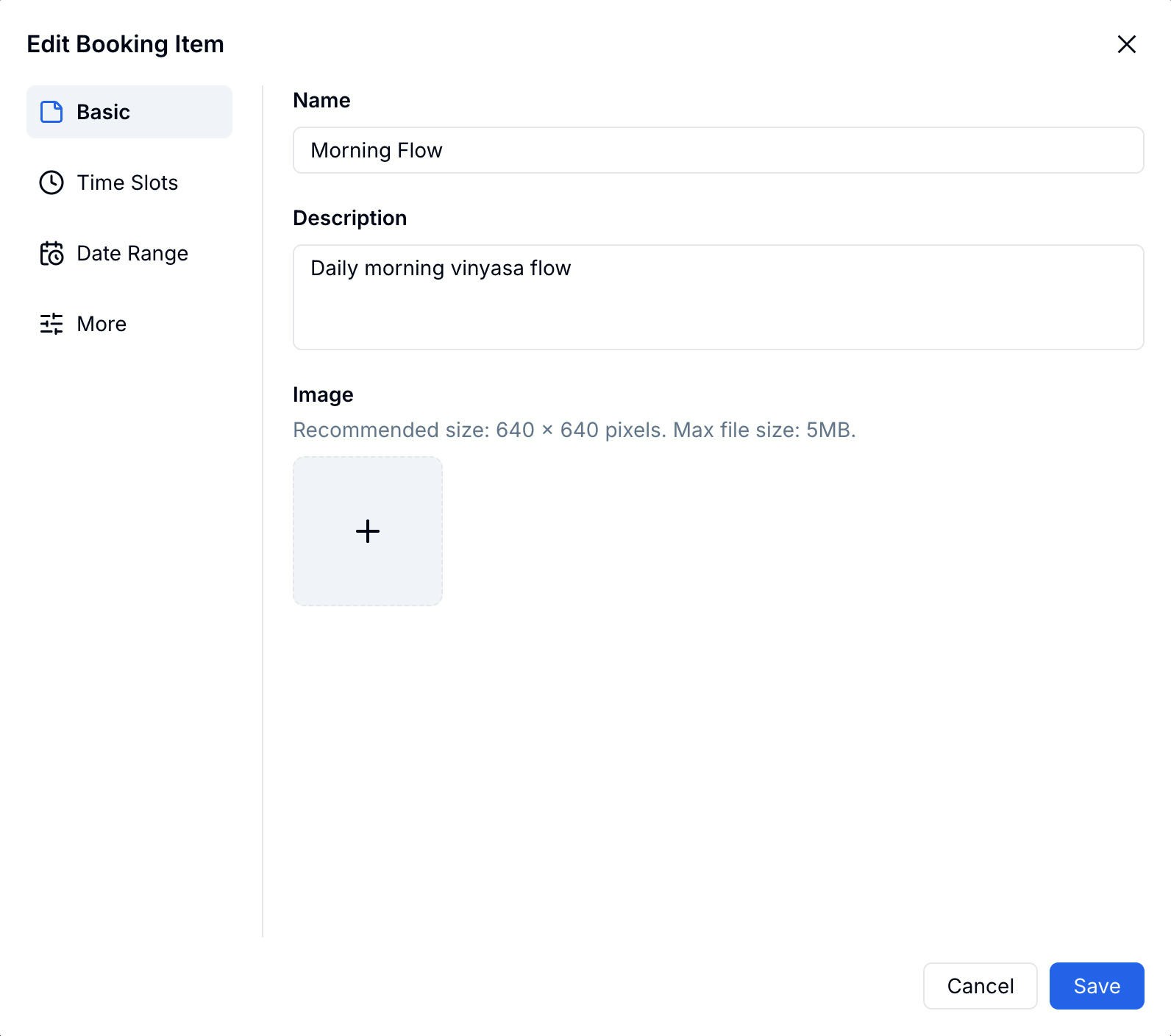This screenshot has height=1036, width=1171.
Task: Open the Time Slots tab
Action: (129, 182)
